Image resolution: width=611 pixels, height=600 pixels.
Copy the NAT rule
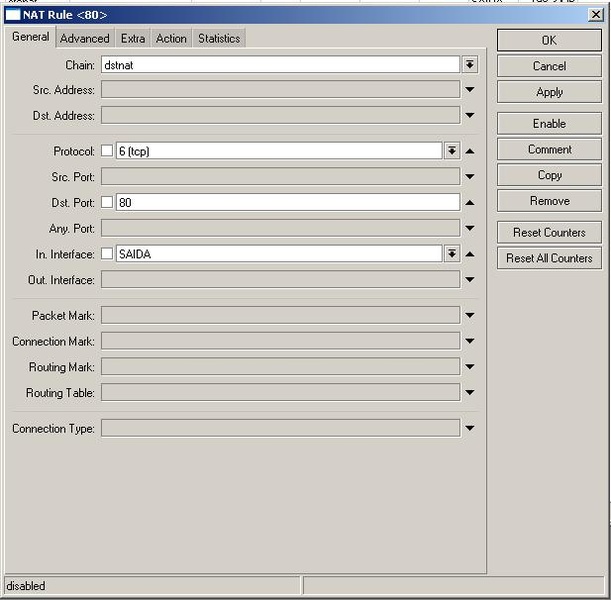pyautogui.click(x=549, y=175)
